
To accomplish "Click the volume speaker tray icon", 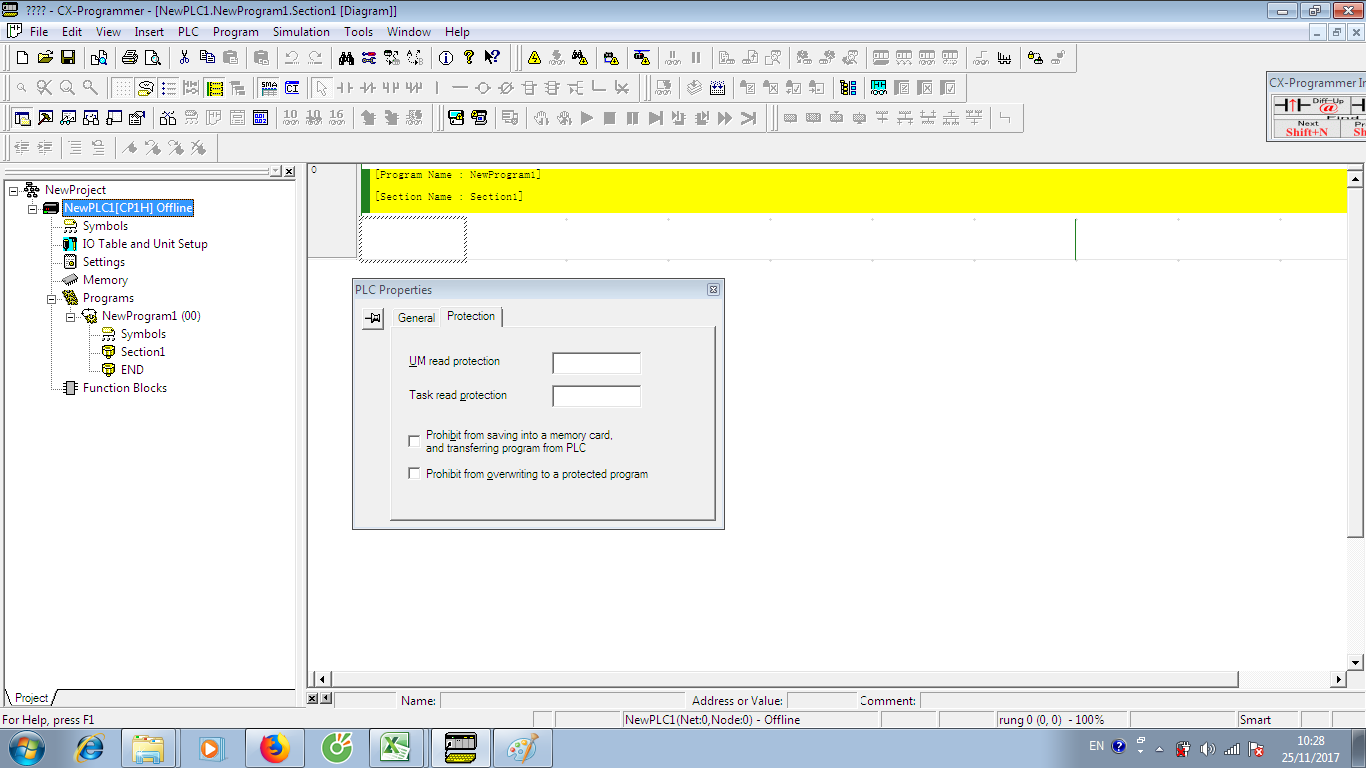I will [x=1208, y=749].
